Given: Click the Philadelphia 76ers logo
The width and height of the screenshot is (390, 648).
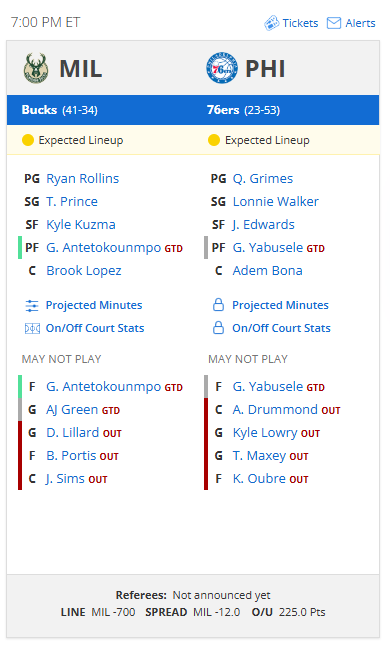Looking at the screenshot, I should coord(222,68).
